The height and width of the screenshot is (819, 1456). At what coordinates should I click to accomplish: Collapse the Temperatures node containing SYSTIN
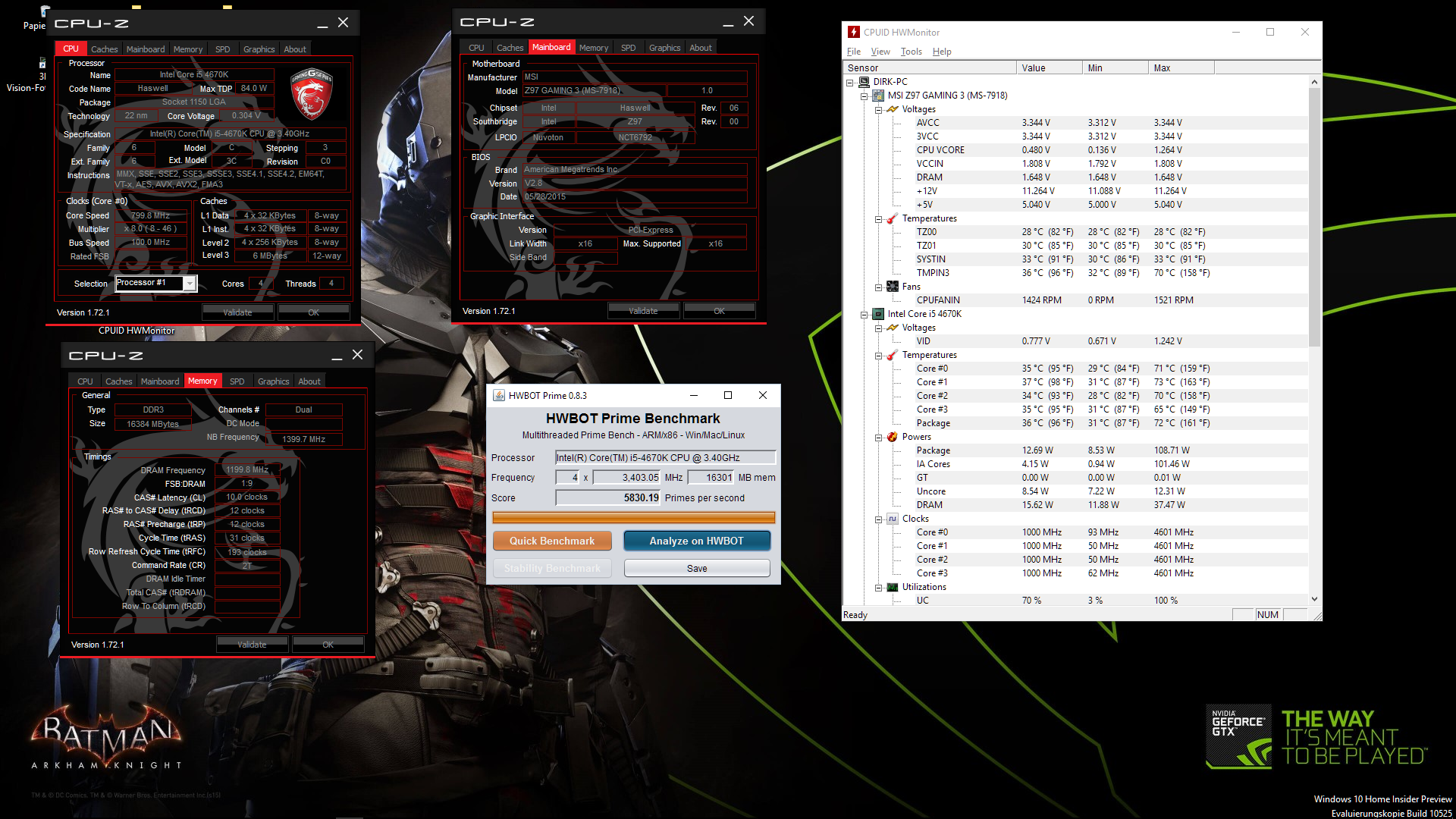pos(879,219)
